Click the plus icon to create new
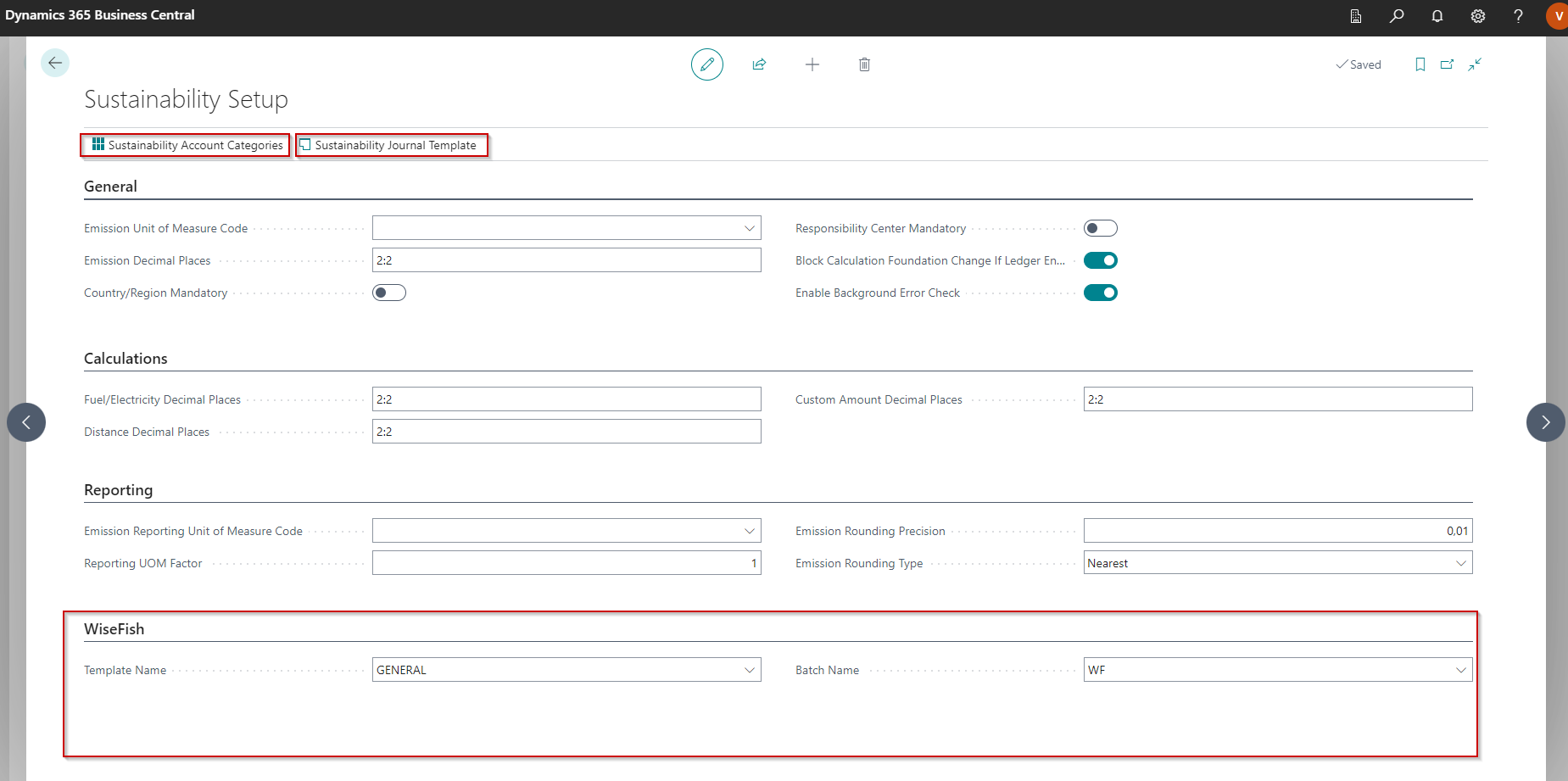 [x=812, y=64]
